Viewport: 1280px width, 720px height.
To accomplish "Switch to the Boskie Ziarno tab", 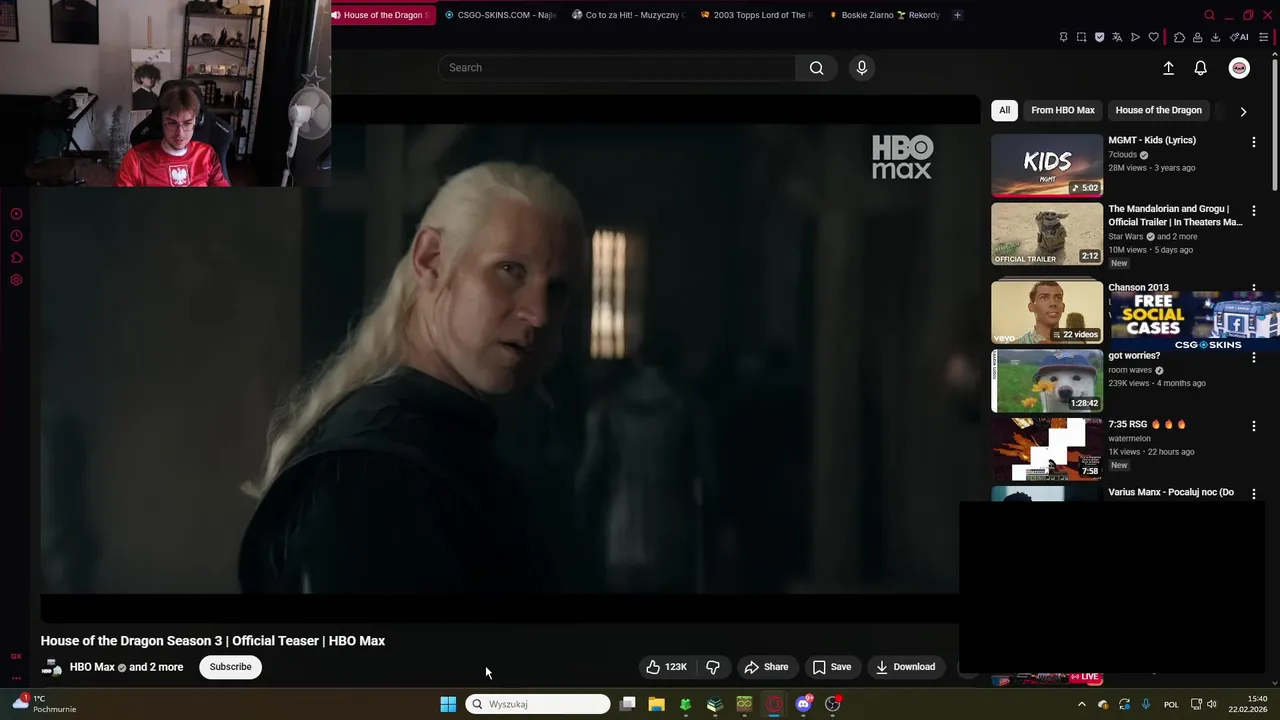I will pyautogui.click(x=884, y=15).
